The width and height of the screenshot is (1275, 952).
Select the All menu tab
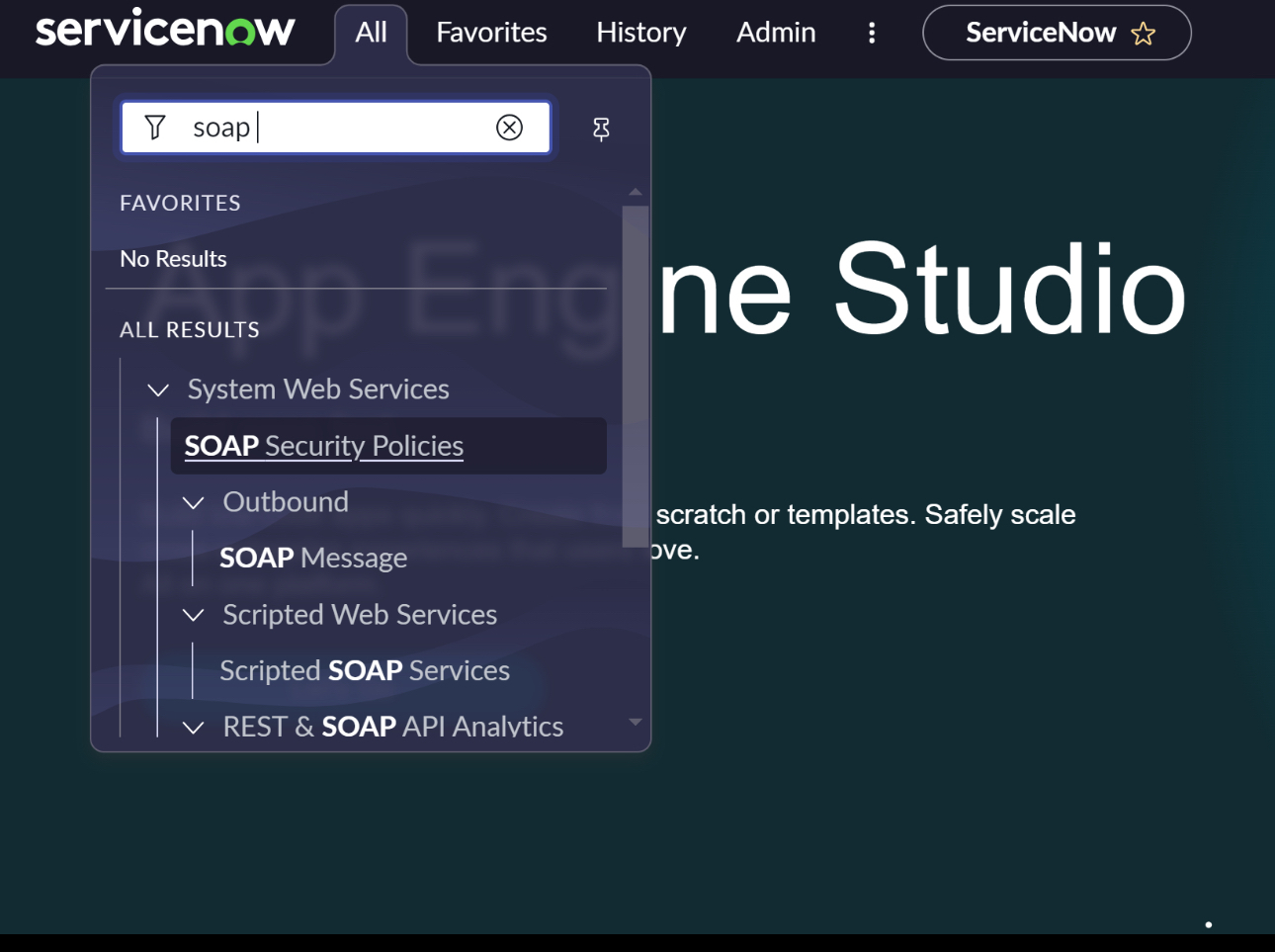click(371, 33)
